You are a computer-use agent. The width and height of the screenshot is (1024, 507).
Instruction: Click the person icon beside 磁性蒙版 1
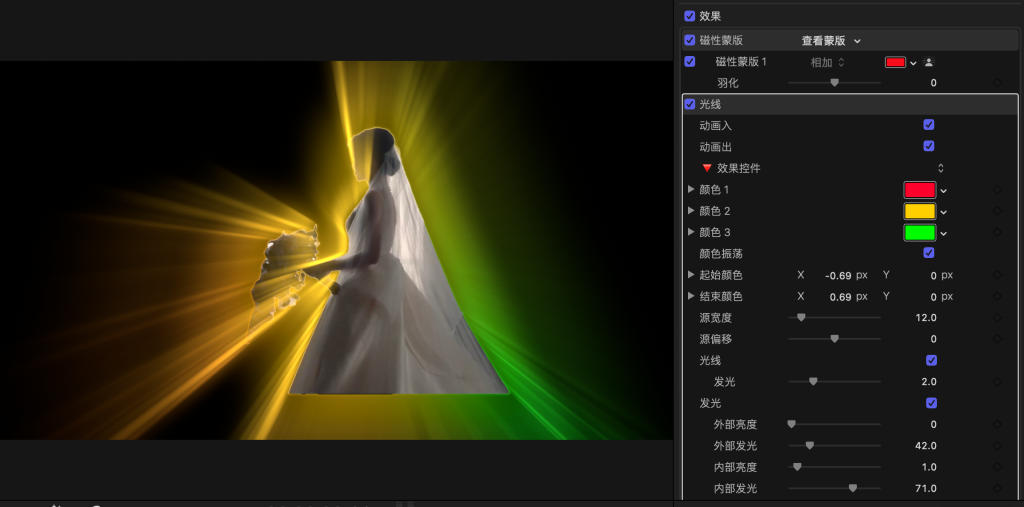[928, 62]
